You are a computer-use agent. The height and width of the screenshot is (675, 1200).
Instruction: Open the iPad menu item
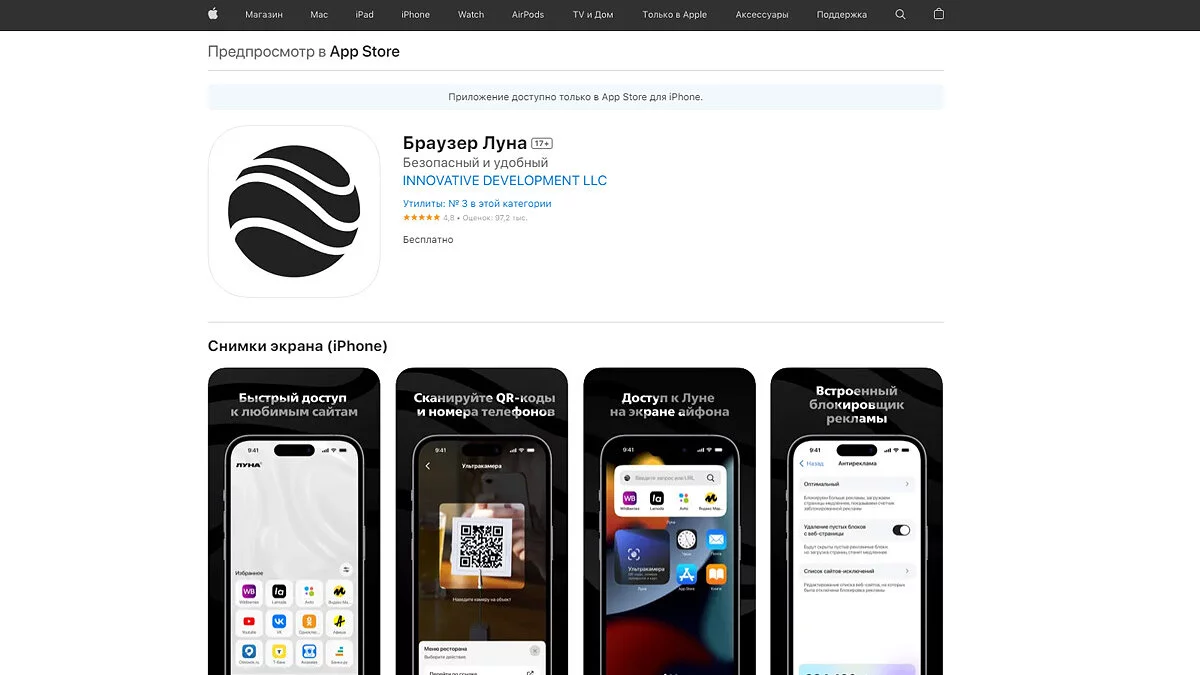coord(365,15)
